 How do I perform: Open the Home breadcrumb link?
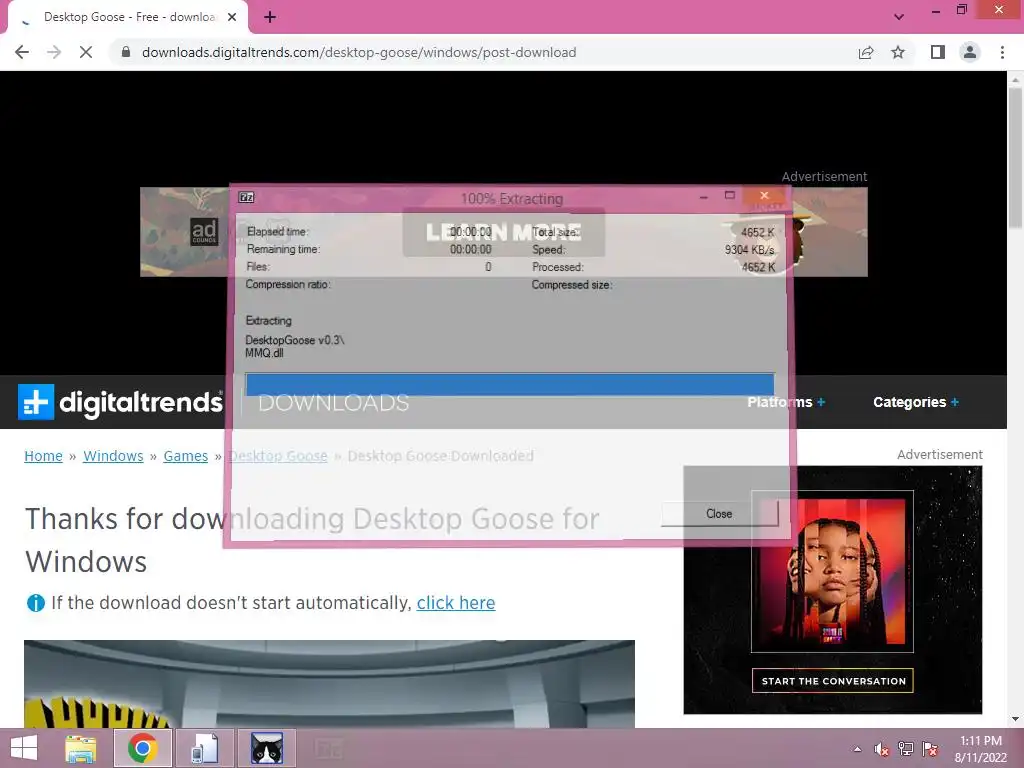point(43,456)
